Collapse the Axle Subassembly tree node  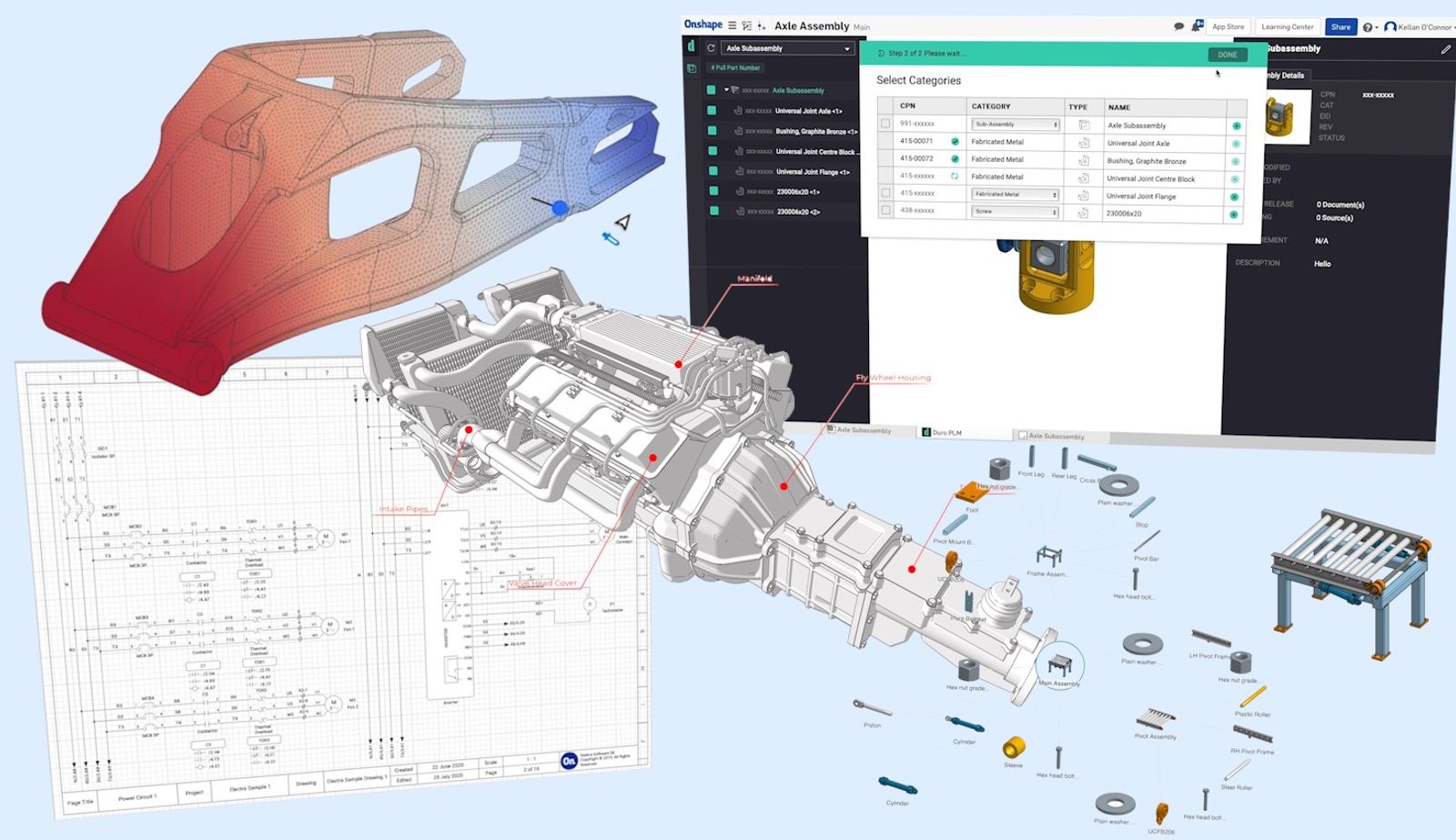pos(726,90)
